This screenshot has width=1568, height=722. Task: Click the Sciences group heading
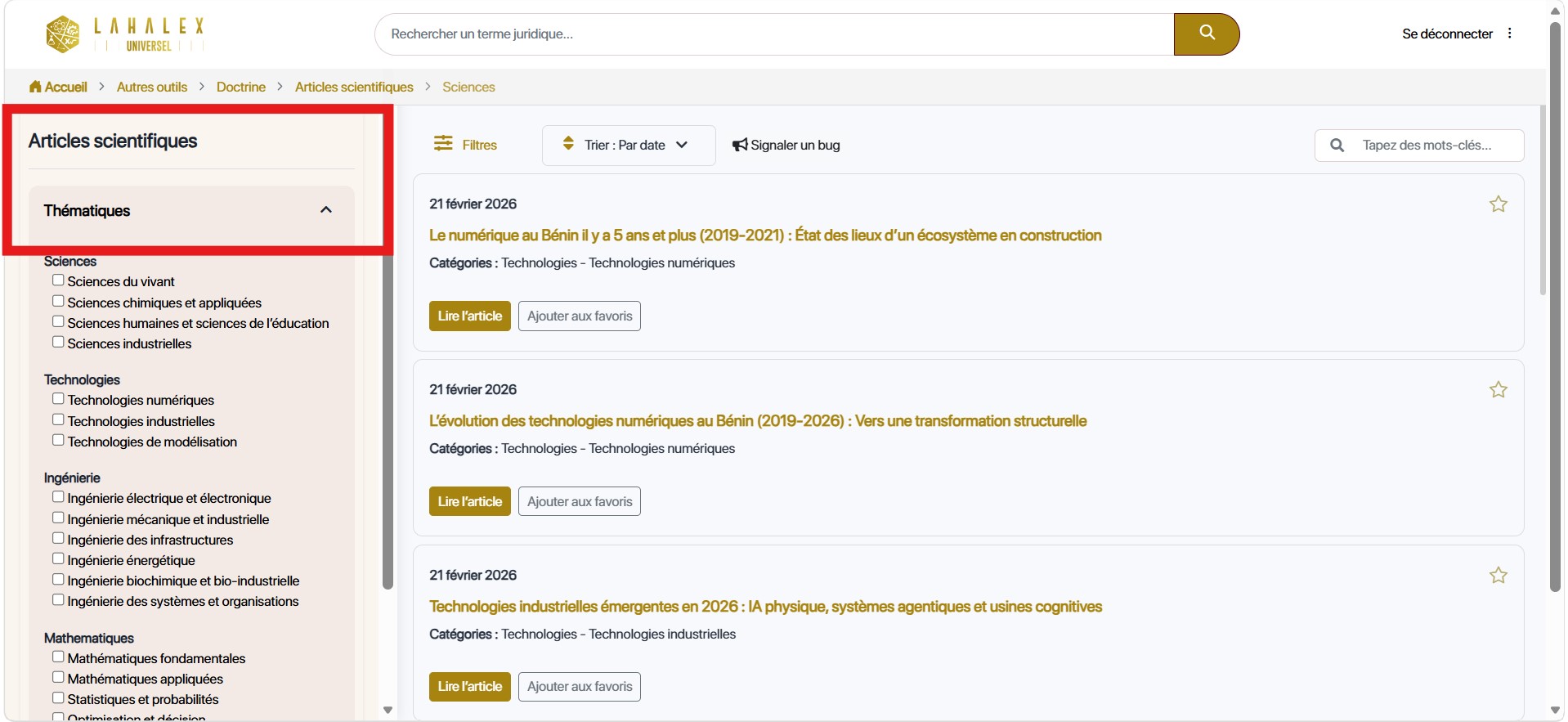pyautogui.click(x=70, y=262)
